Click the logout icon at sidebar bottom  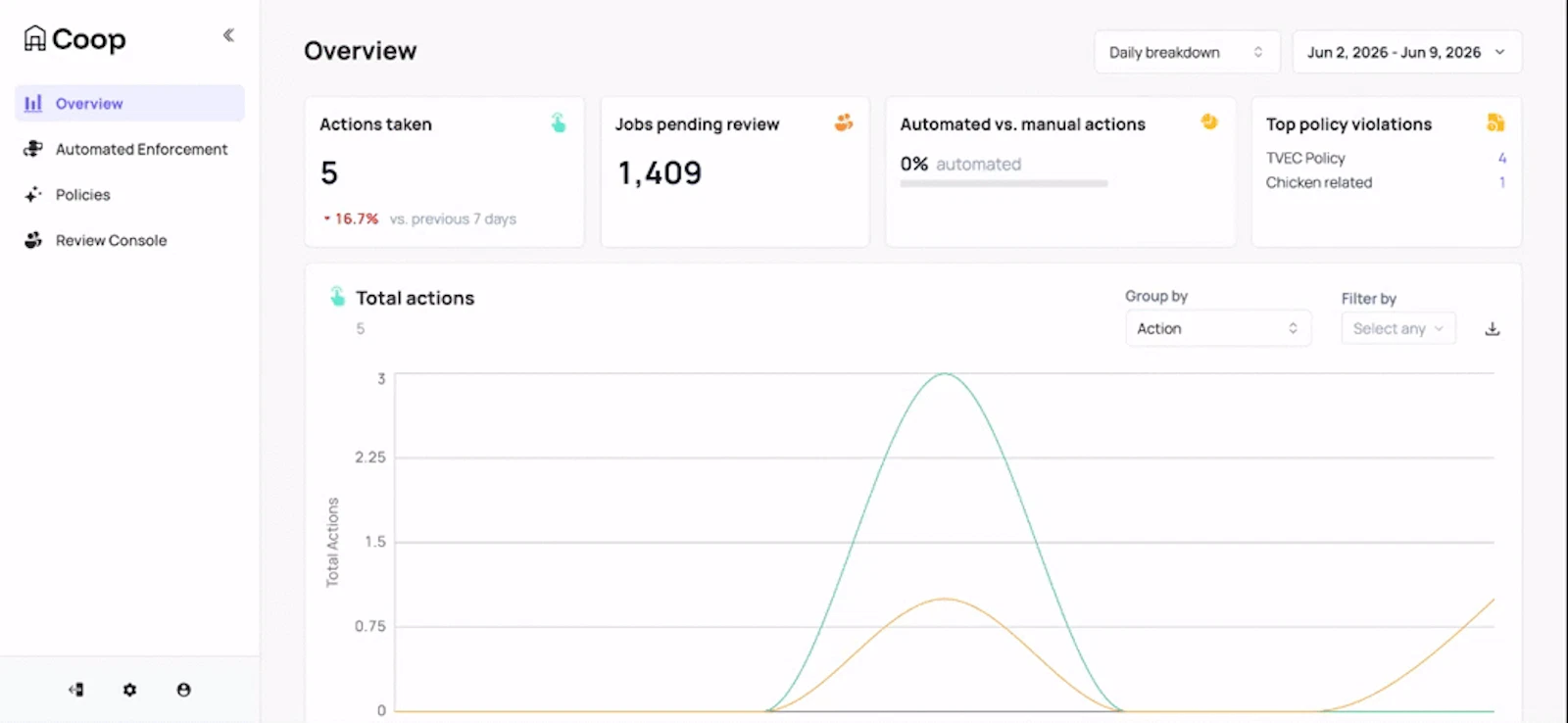75,690
